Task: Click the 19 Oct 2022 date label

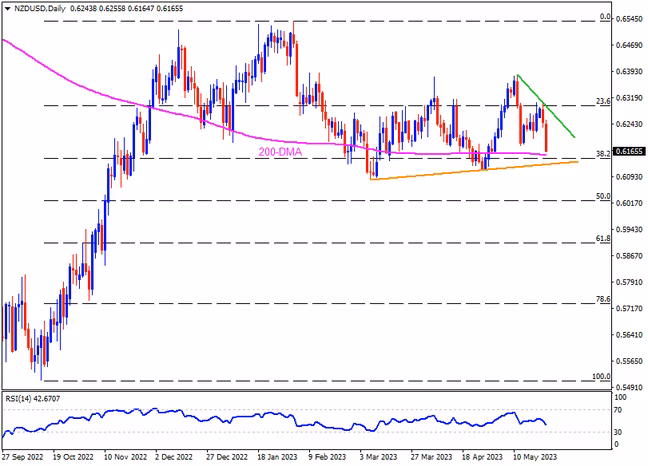Action: tap(73, 457)
